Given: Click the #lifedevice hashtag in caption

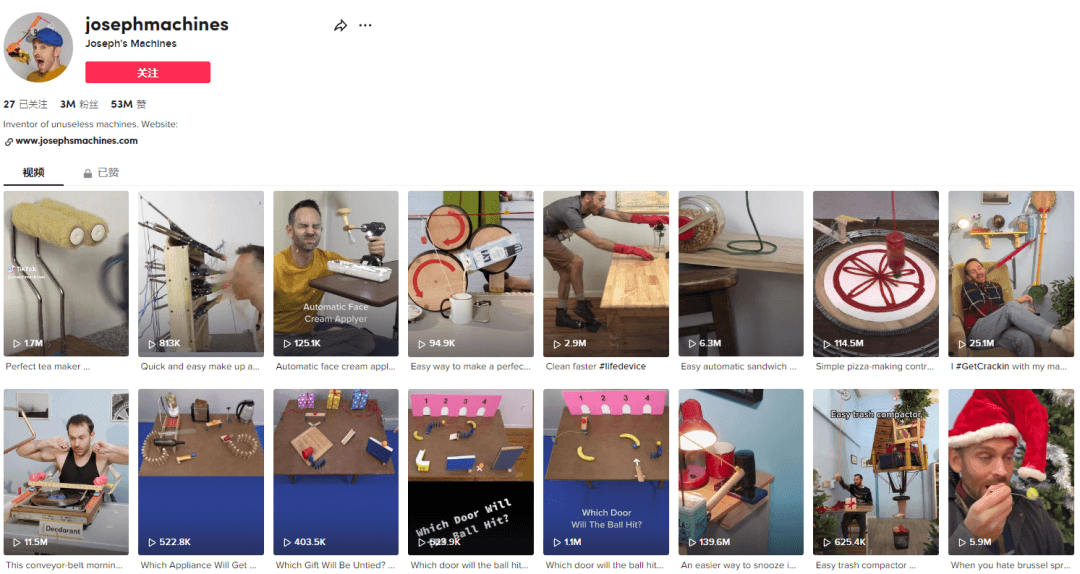Looking at the screenshot, I should [x=623, y=367].
